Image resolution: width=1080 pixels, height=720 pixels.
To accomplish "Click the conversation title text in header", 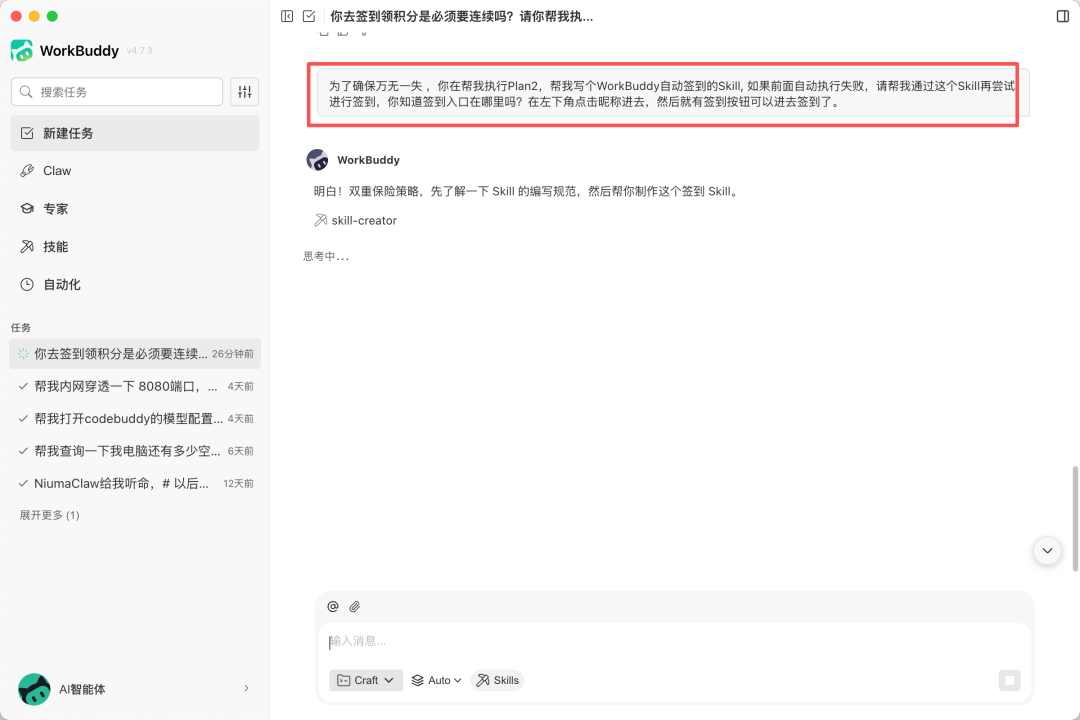I will (x=461, y=17).
